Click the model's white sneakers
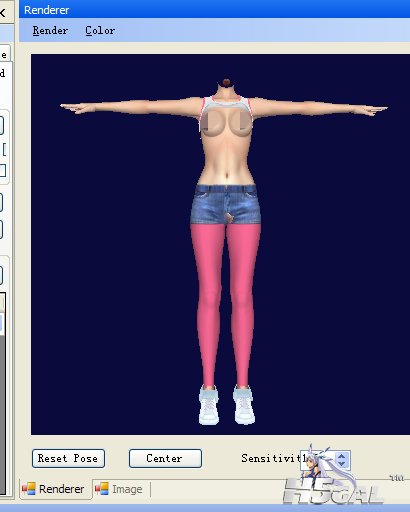Viewport: 410px width, 512px height. 227,405
